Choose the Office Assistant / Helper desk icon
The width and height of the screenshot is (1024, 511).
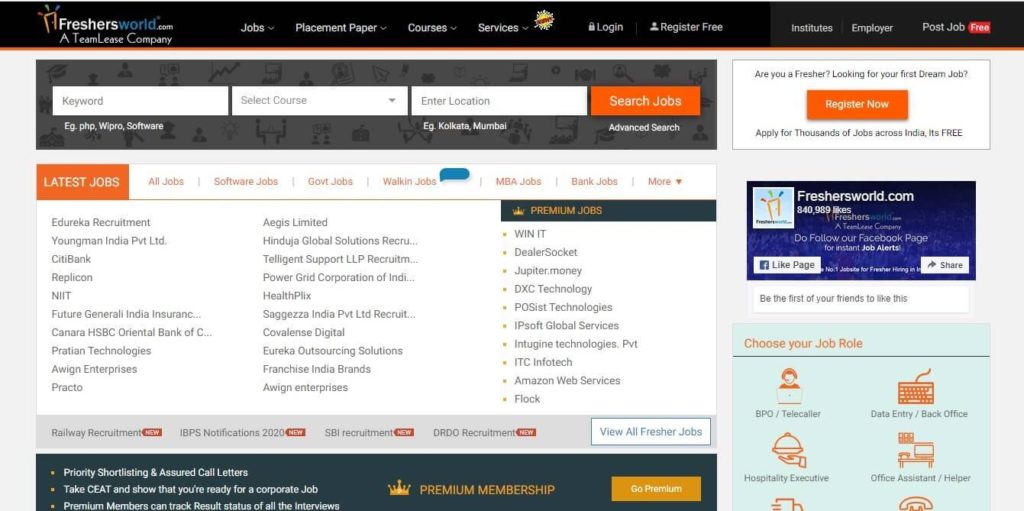(x=916, y=450)
